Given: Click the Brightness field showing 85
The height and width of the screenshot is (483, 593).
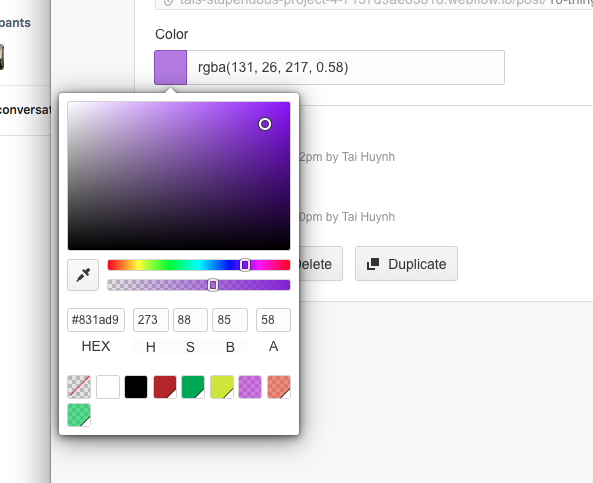Looking at the screenshot, I should pos(230,320).
